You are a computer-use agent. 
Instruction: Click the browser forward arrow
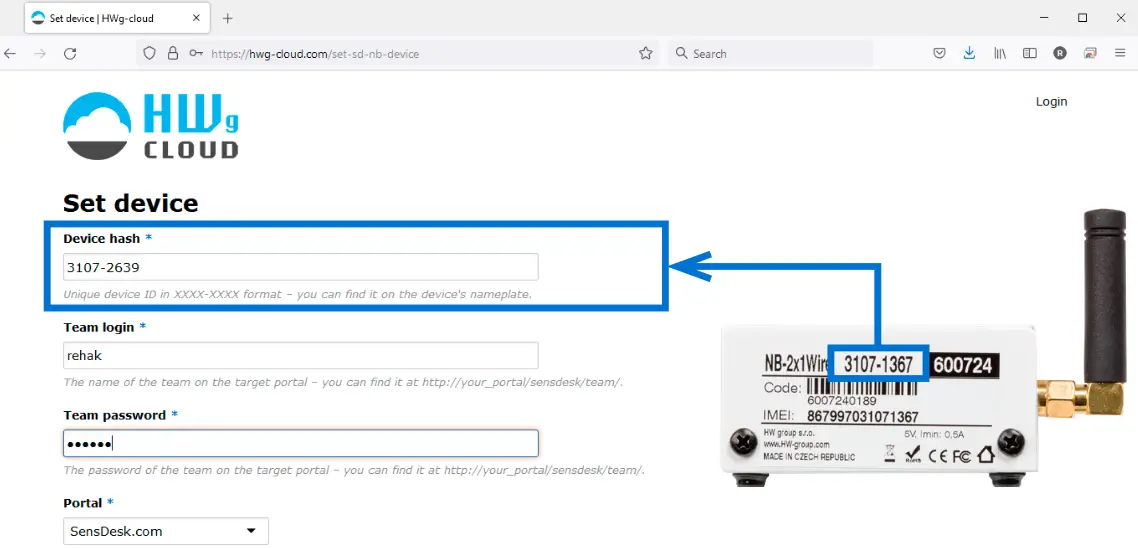coord(40,54)
